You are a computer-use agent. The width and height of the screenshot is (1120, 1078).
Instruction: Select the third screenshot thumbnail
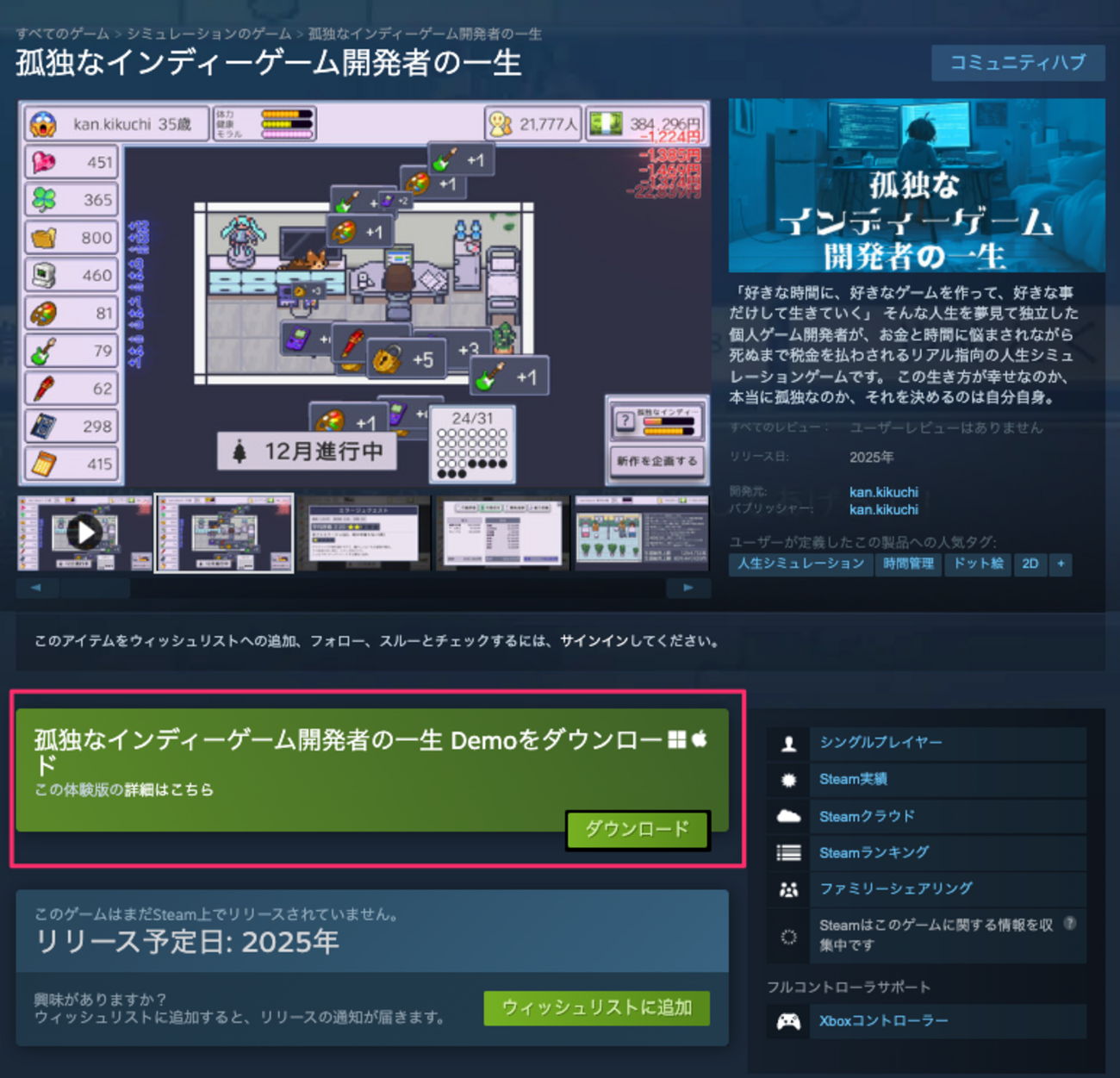[x=363, y=533]
